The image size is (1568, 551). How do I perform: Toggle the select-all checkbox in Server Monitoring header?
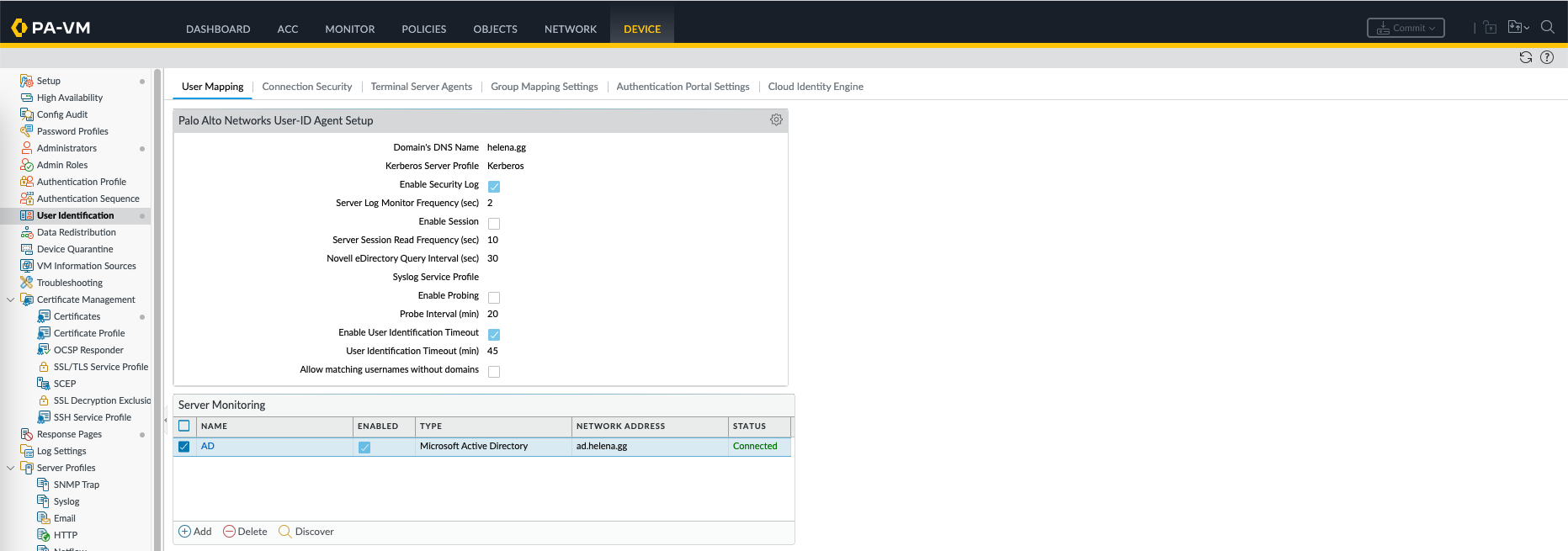184,426
